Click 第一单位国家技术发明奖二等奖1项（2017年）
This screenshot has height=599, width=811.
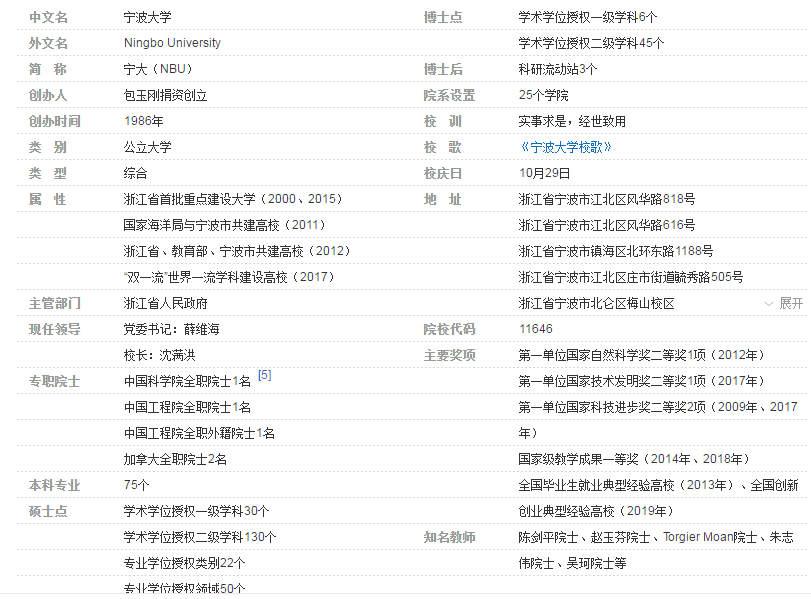[642, 381]
